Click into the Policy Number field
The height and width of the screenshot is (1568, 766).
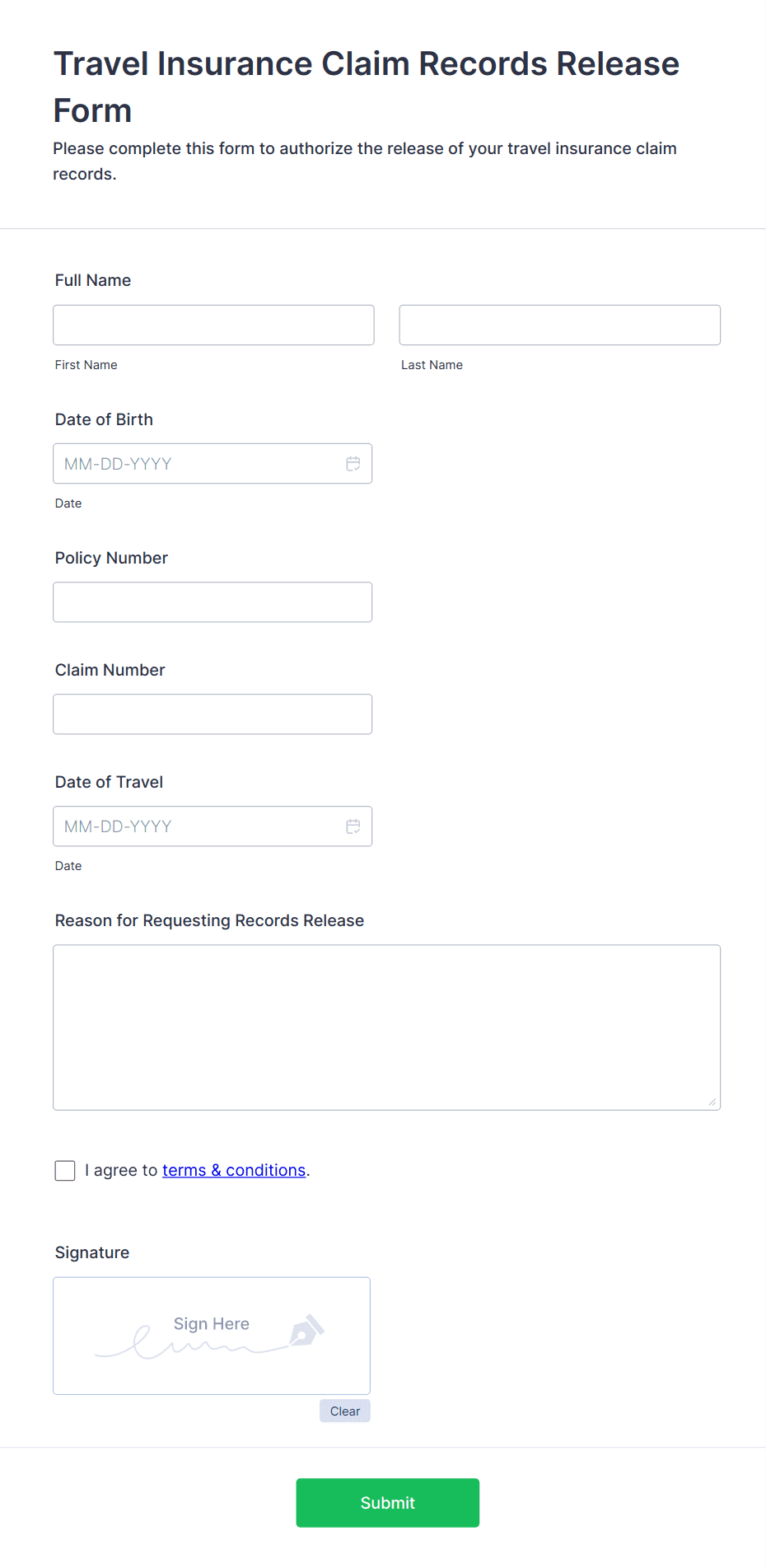213,602
